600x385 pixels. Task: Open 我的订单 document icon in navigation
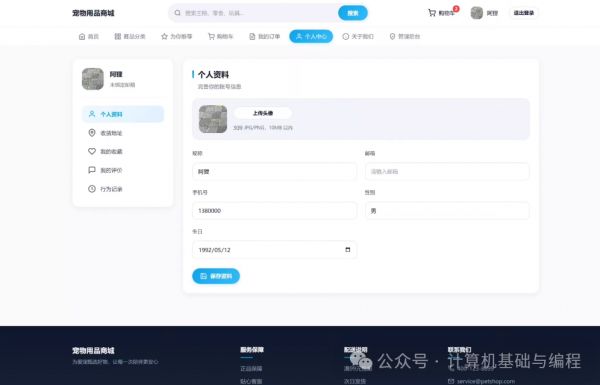pyautogui.click(x=252, y=36)
